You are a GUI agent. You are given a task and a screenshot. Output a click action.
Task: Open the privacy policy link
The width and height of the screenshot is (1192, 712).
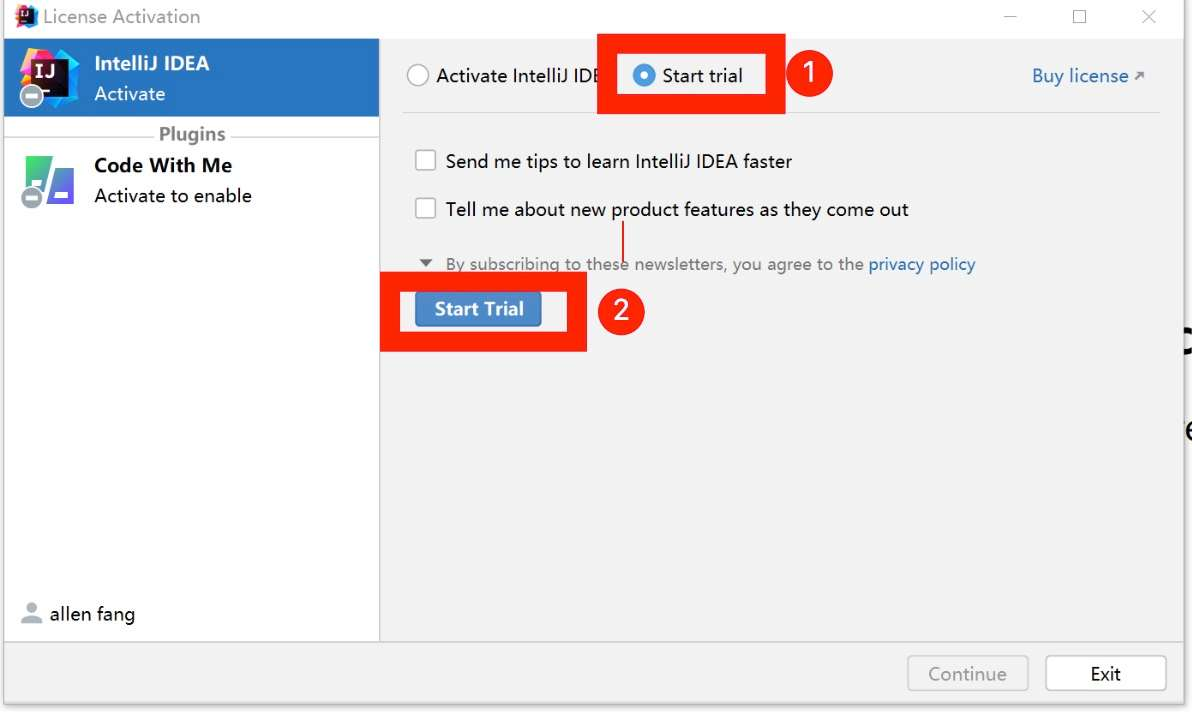(x=921, y=264)
